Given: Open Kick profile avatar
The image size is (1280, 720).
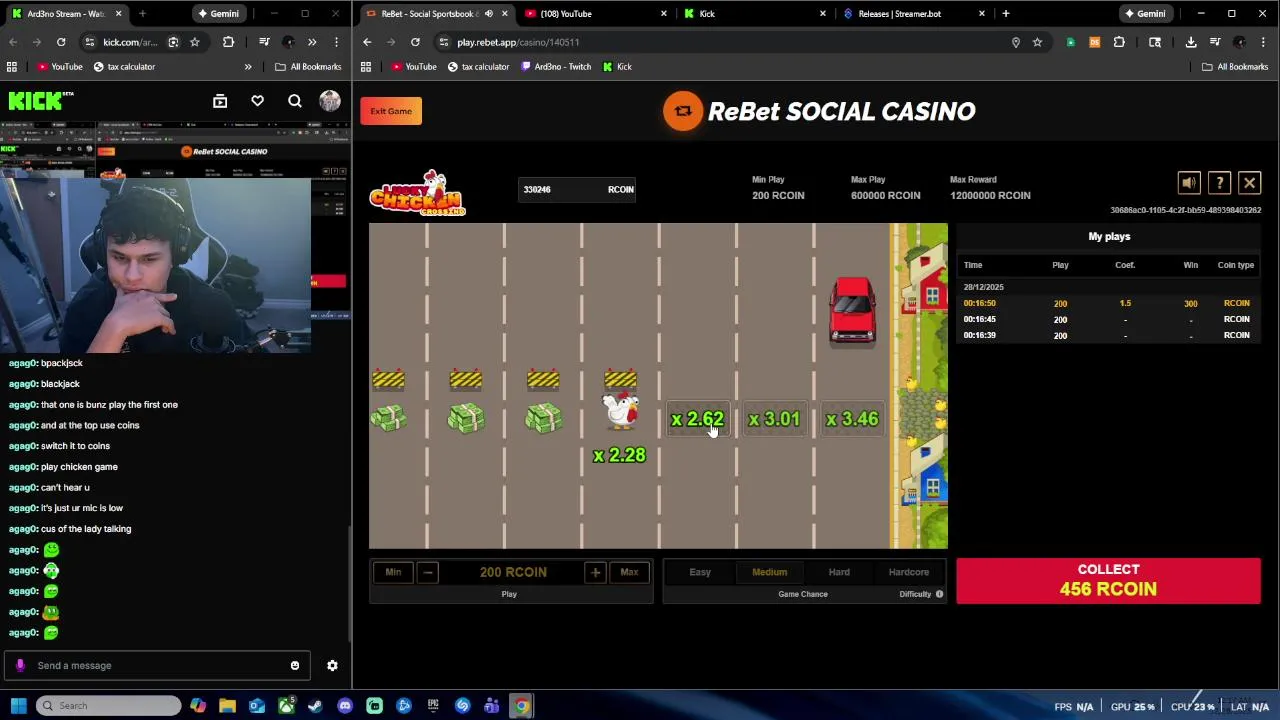Looking at the screenshot, I should coord(330,101).
